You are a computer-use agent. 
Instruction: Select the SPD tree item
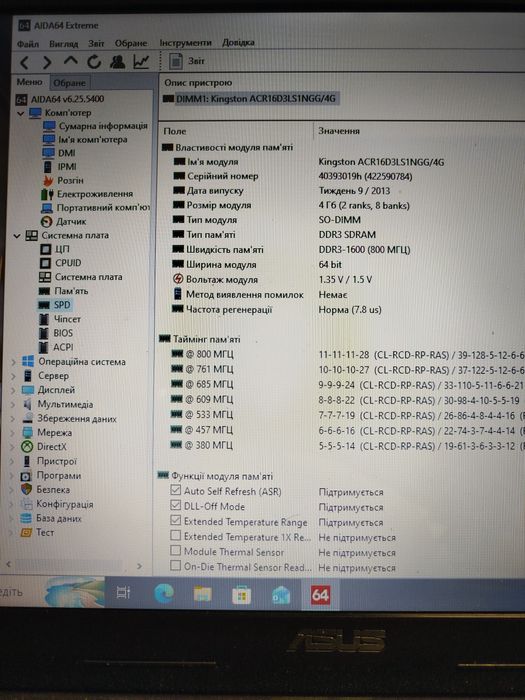[62, 305]
